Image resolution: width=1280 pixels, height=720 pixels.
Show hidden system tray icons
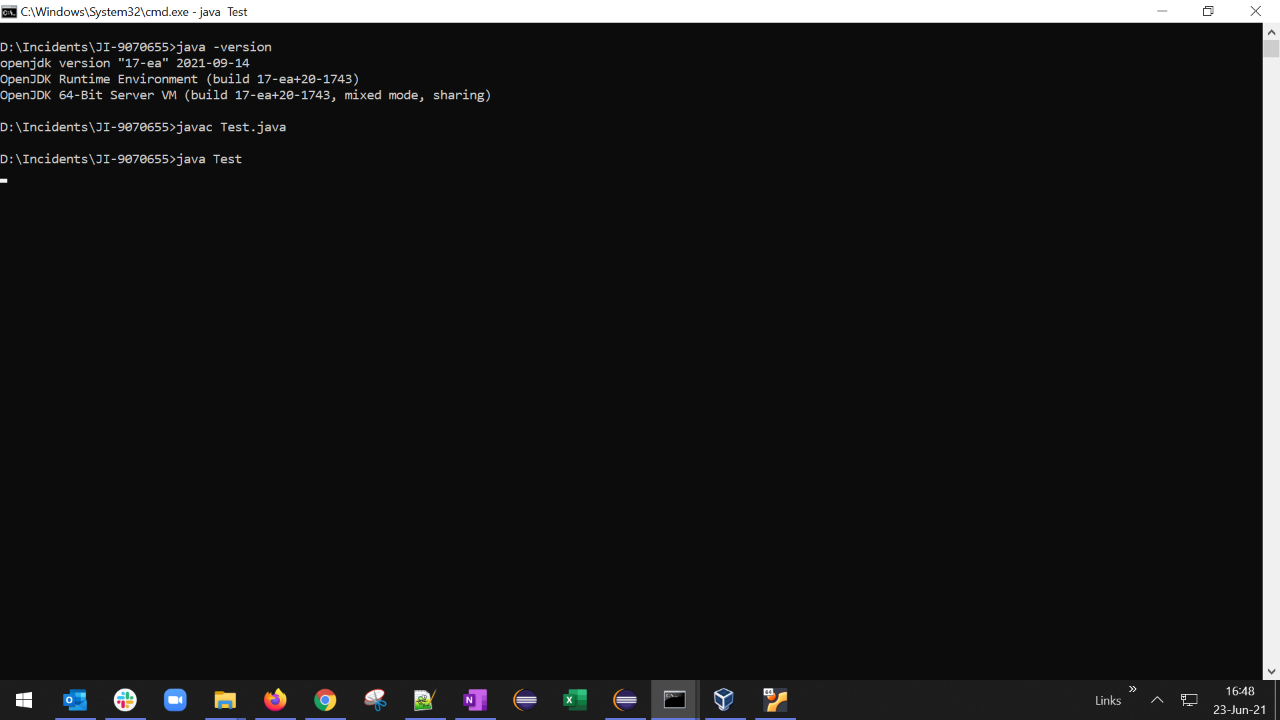point(1157,700)
